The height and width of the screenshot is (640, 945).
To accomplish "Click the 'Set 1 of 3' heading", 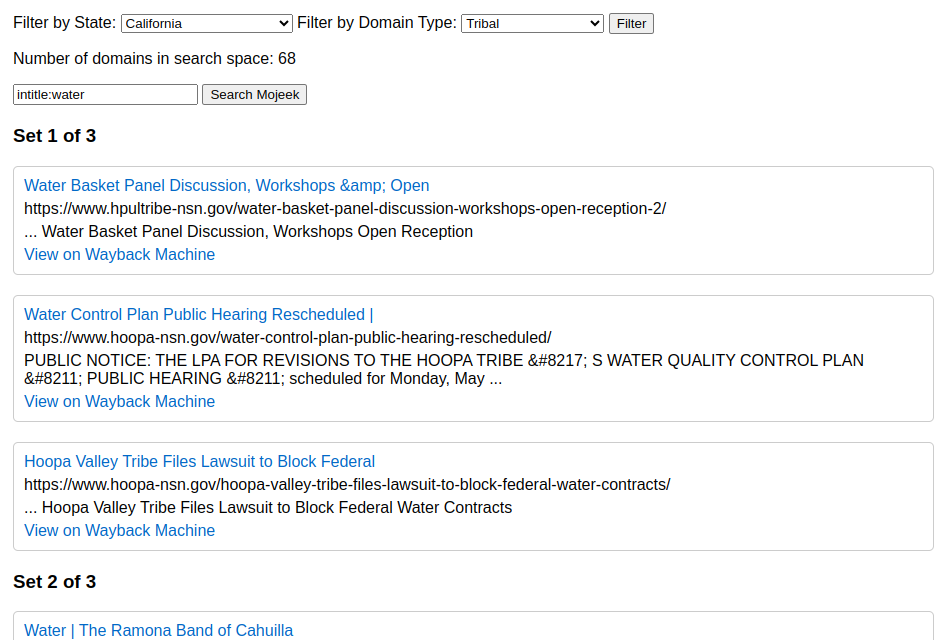I will point(54,136).
